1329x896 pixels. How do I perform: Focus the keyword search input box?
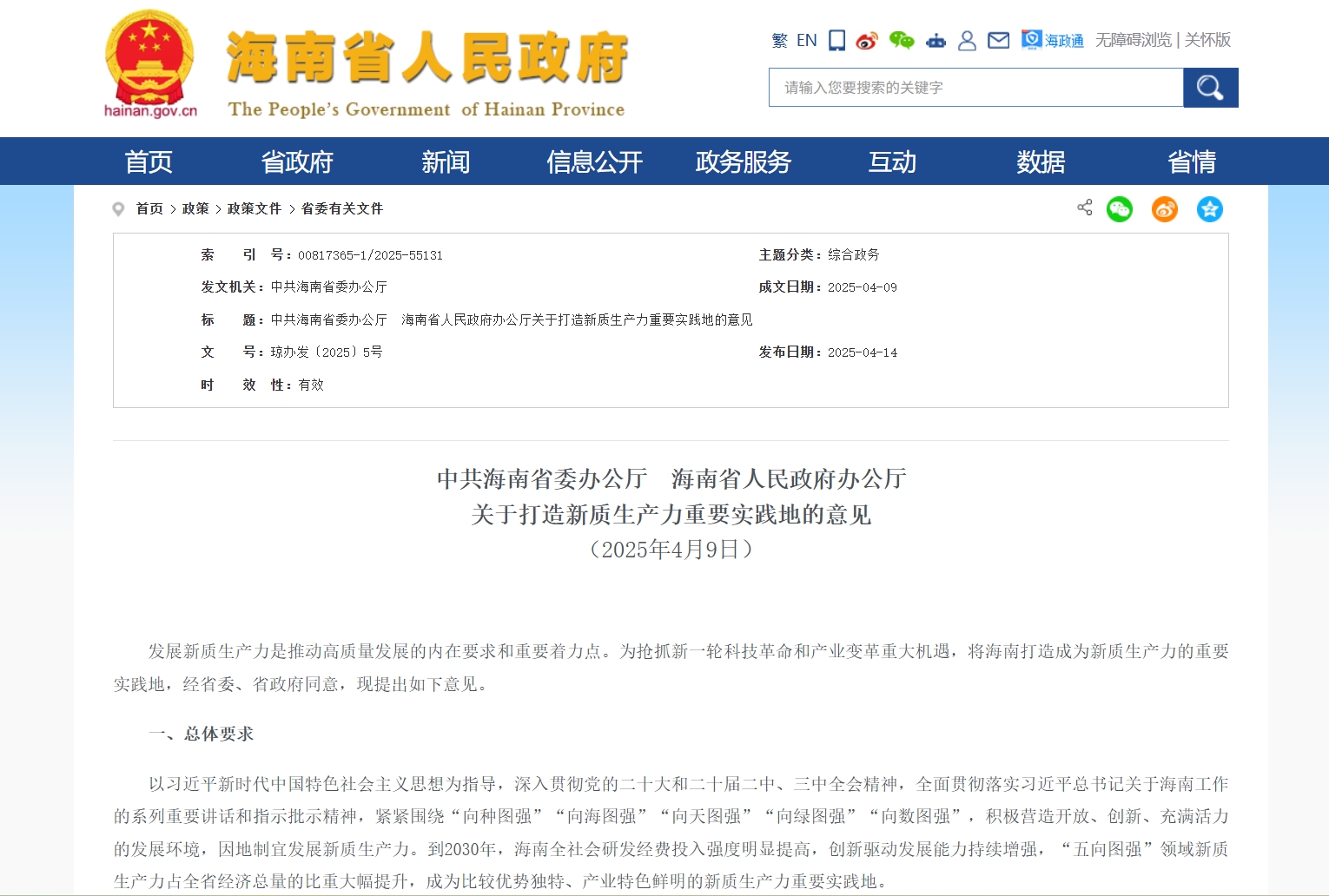pyautogui.click(x=975, y=88)
